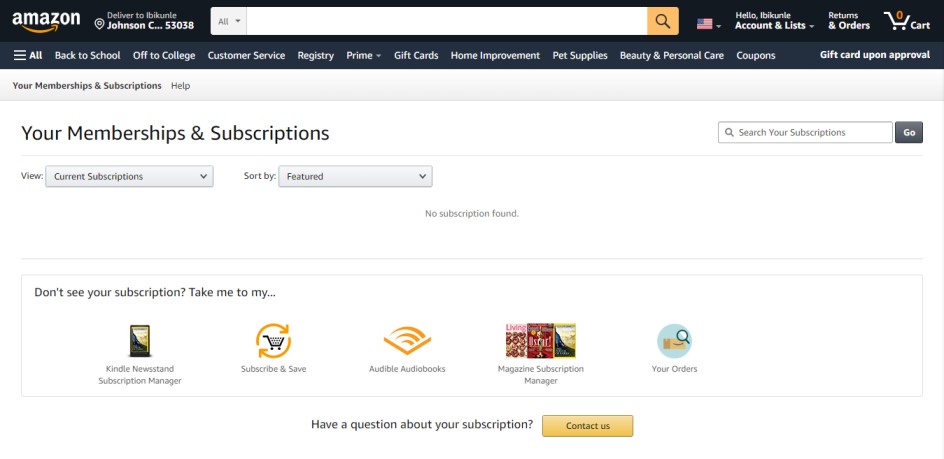Screen dimensions: 944x459
Task: Open the Kindle Newsstand Subscription Manager icon
Action: tap(140, 341)
